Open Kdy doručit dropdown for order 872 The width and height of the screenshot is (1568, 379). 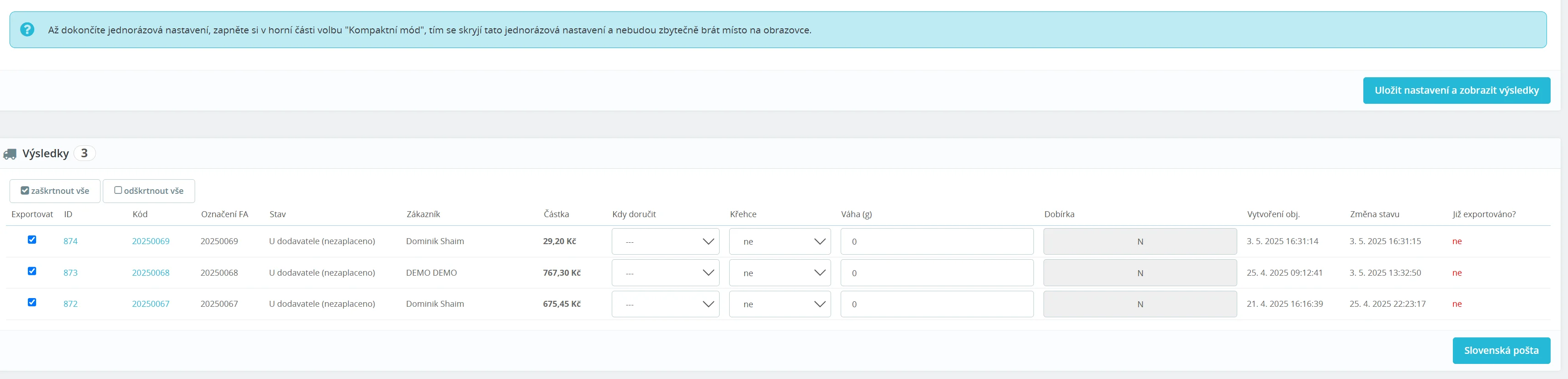(665, 304)
